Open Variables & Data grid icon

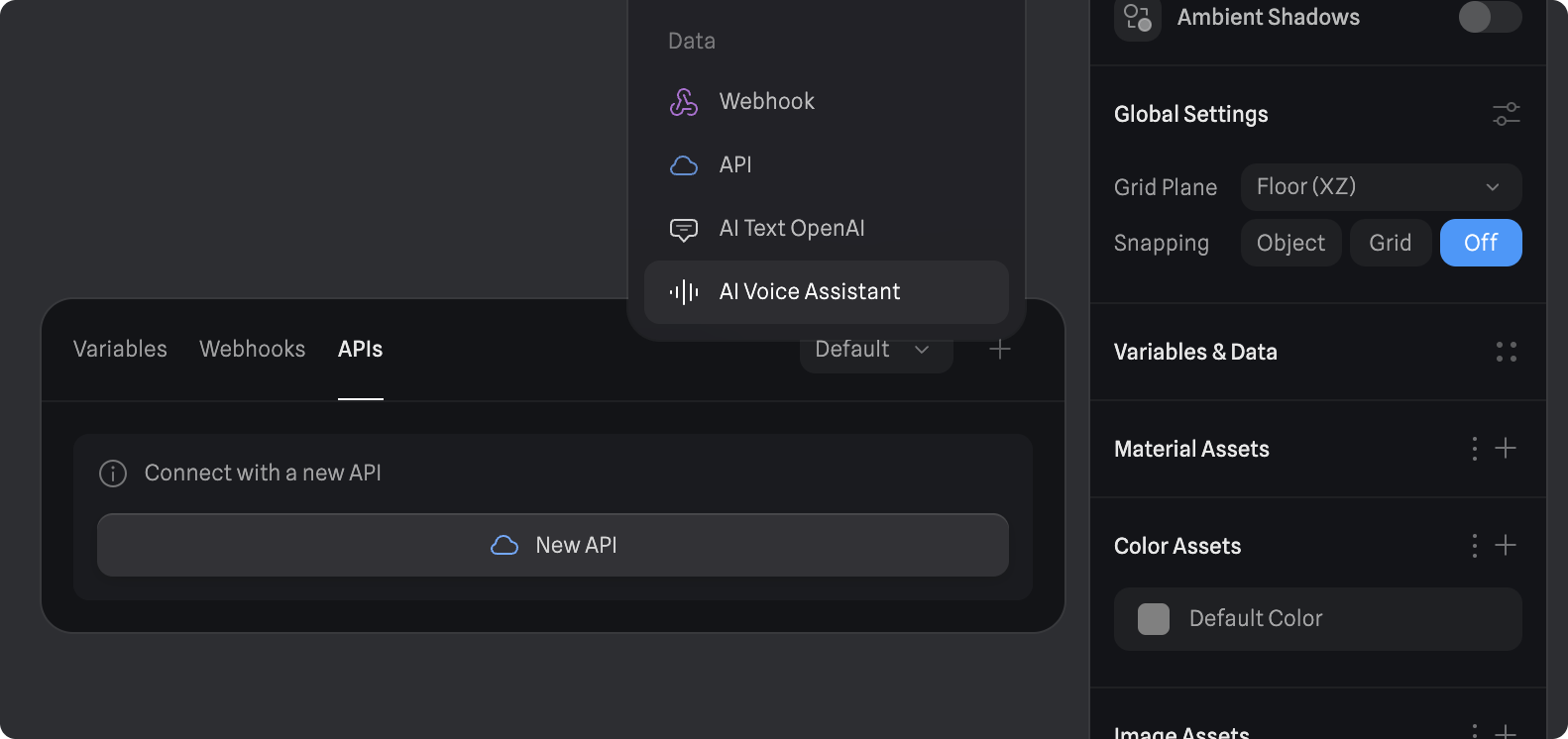[1506, 352]
